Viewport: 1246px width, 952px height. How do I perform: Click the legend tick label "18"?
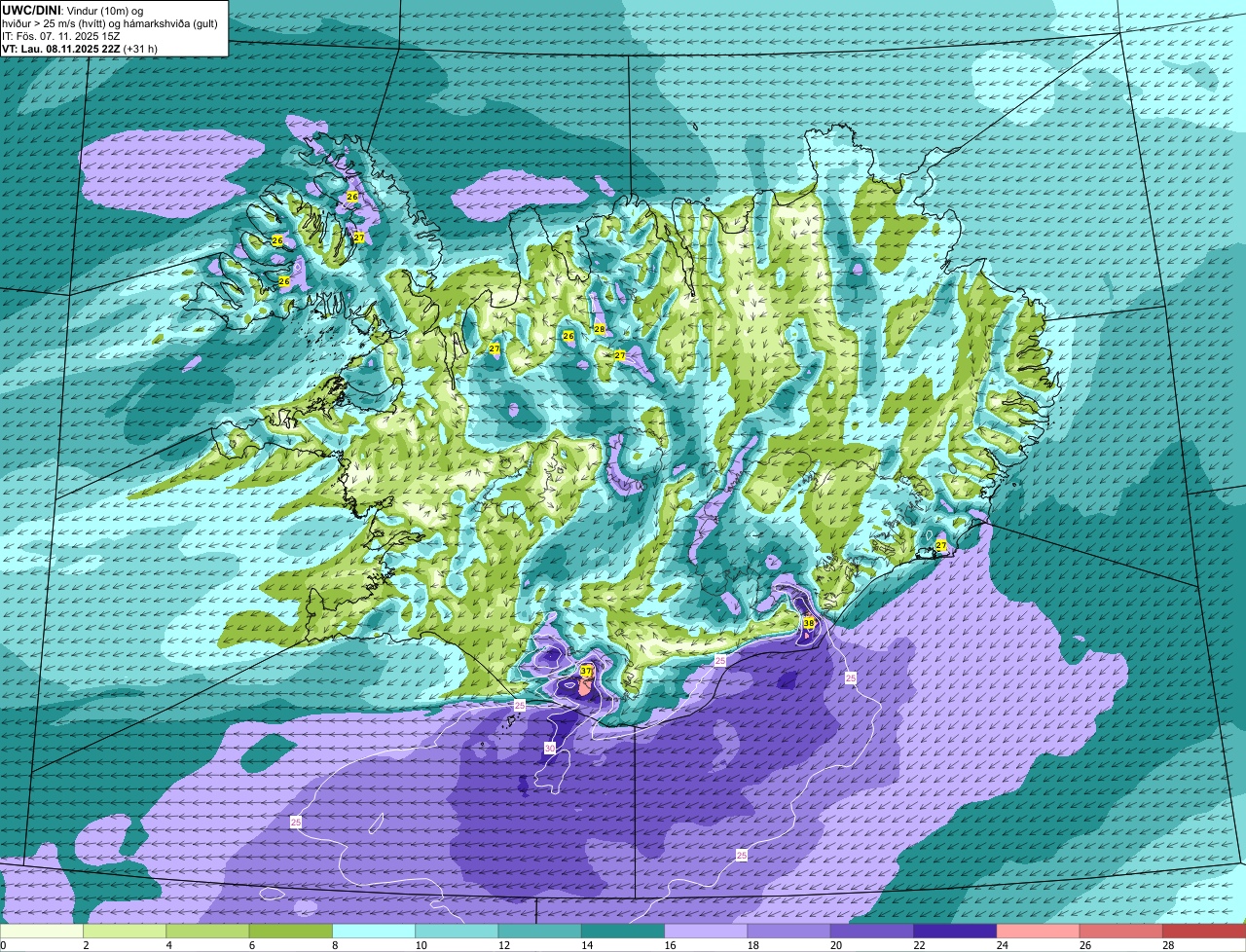click(752, 945)
